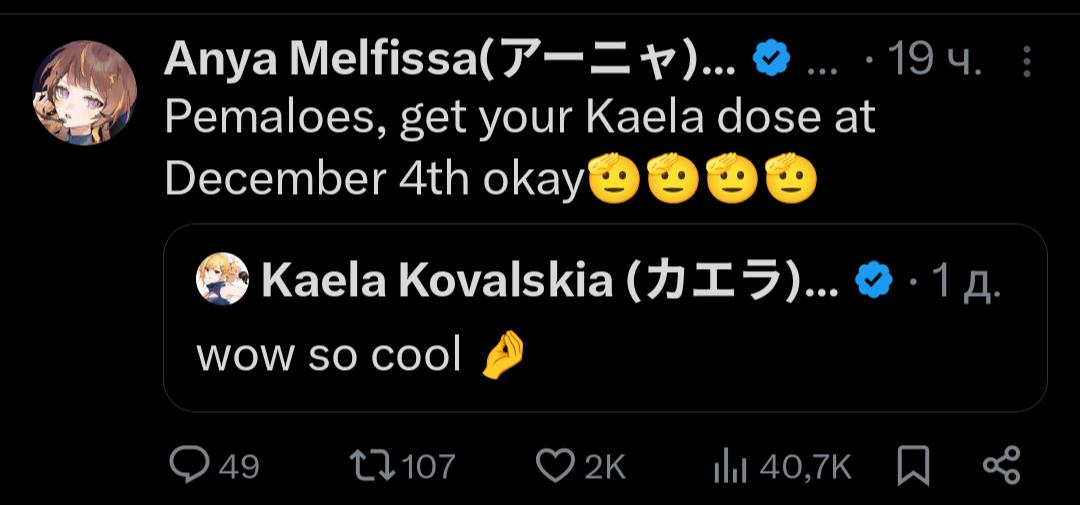Screen dimensions: 1080x505
Task: Click the main tweet text about Pemaloes
Action: (520, 148)
